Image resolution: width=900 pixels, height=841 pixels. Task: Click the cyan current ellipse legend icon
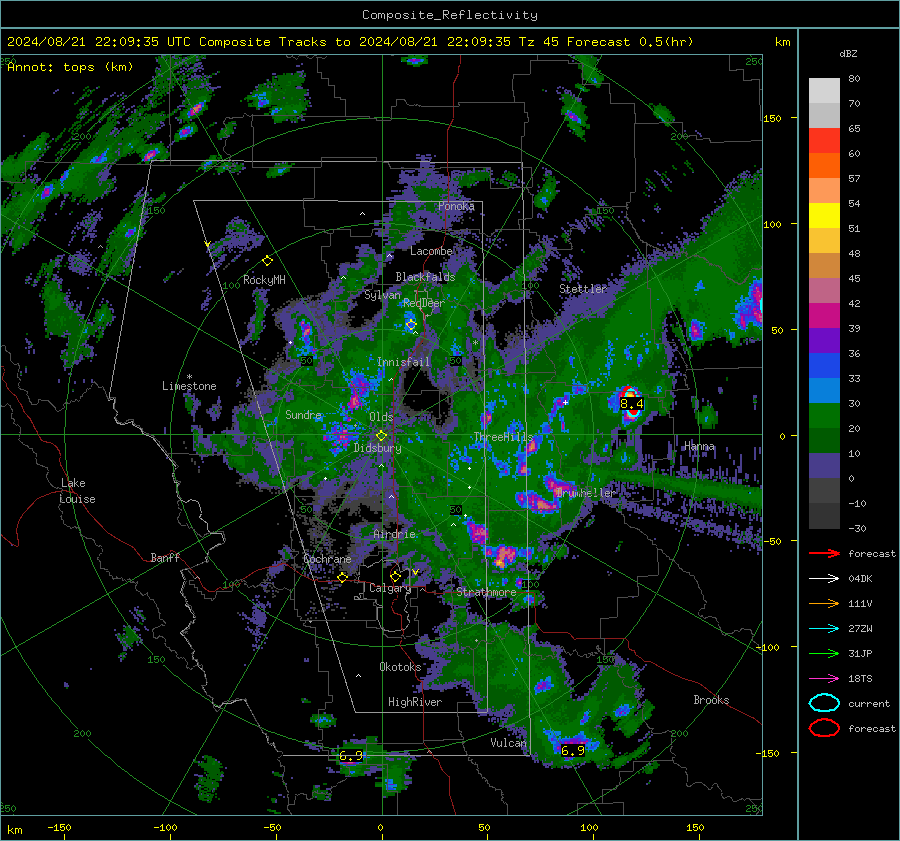click(824, 703)
